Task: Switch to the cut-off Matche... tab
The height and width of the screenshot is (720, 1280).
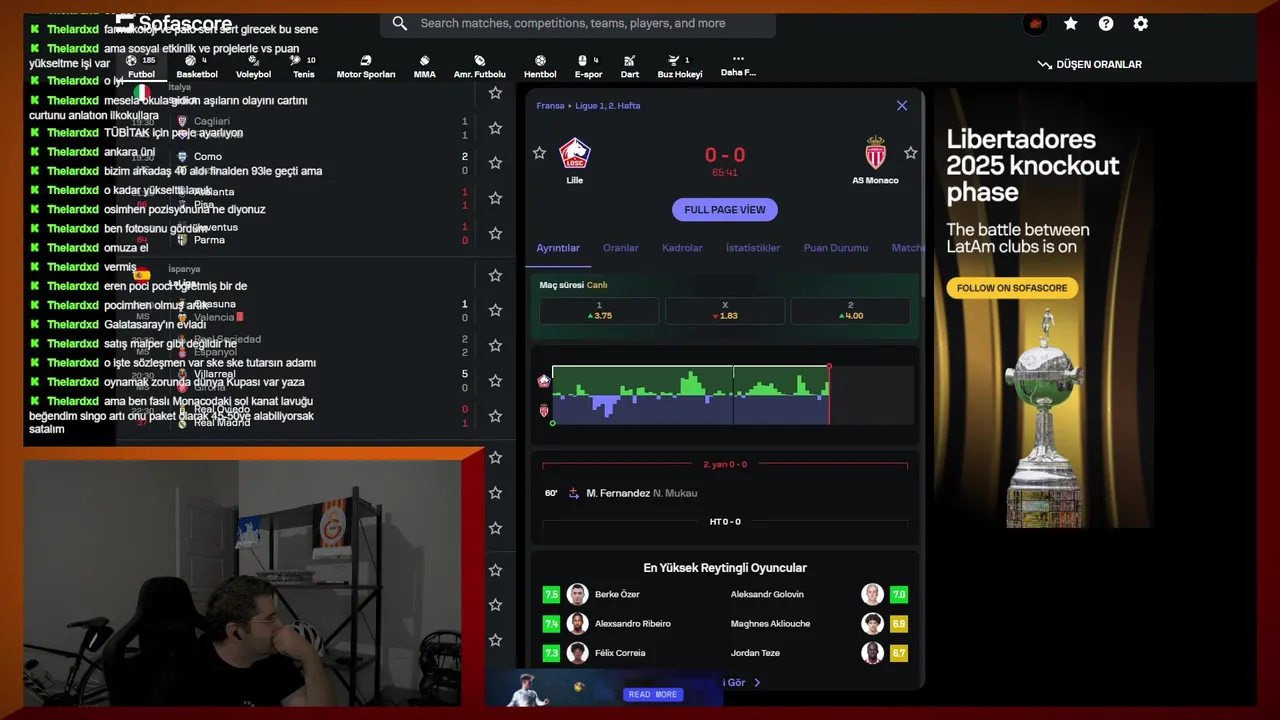Action: [x=908, y=248]
